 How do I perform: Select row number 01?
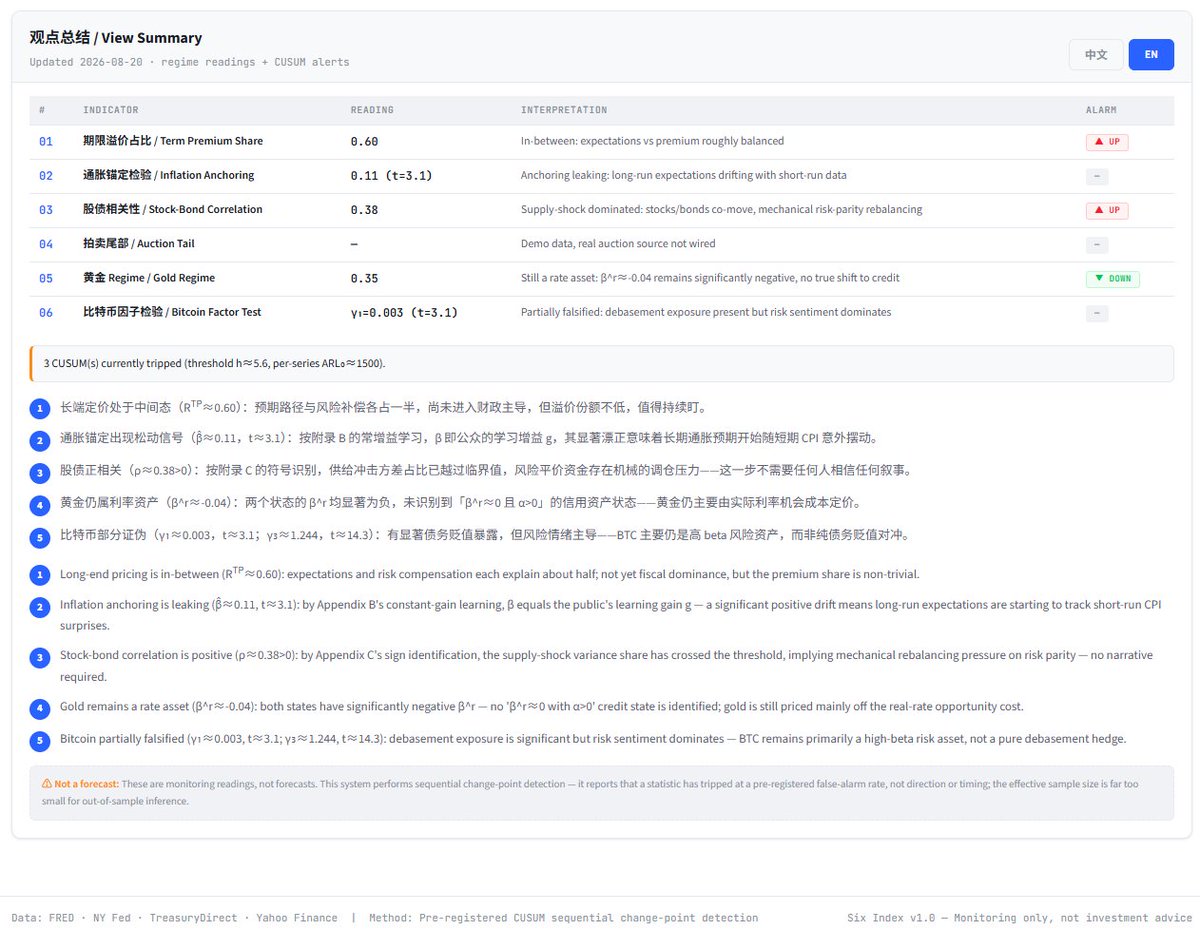tap(46, 142)
